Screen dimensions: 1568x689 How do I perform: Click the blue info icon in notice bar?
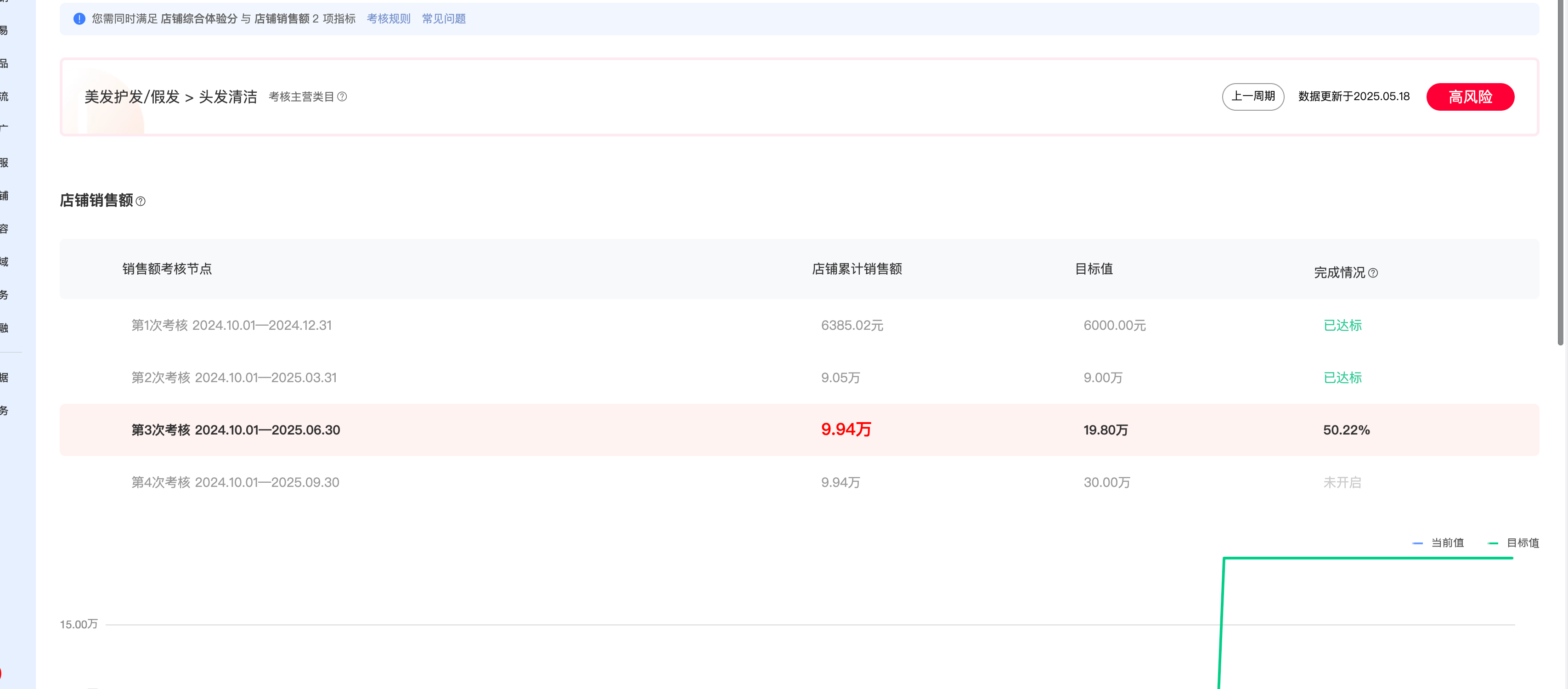tap(79, 19)
